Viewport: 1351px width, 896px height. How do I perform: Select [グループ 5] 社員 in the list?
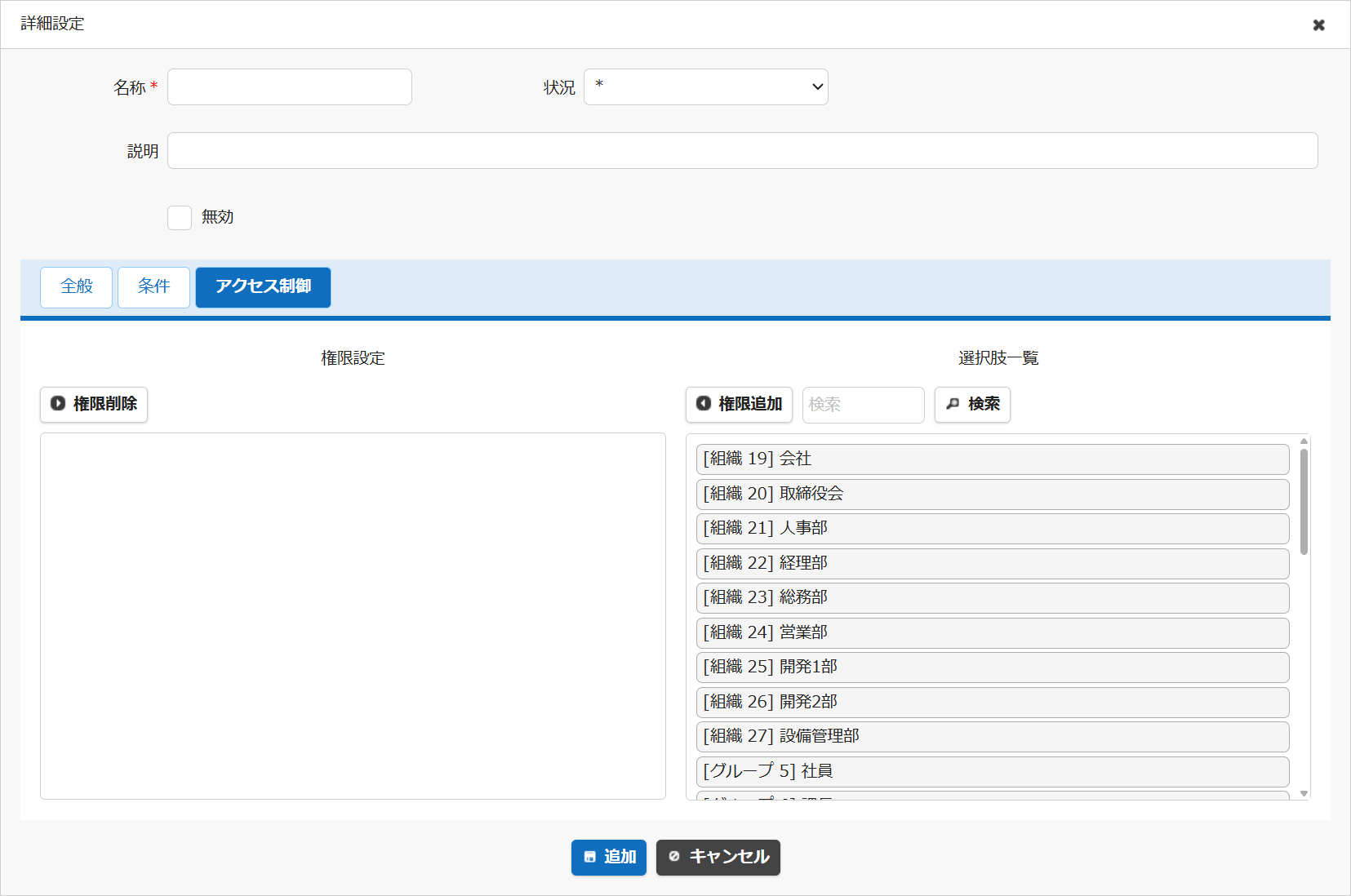(993, 772)
